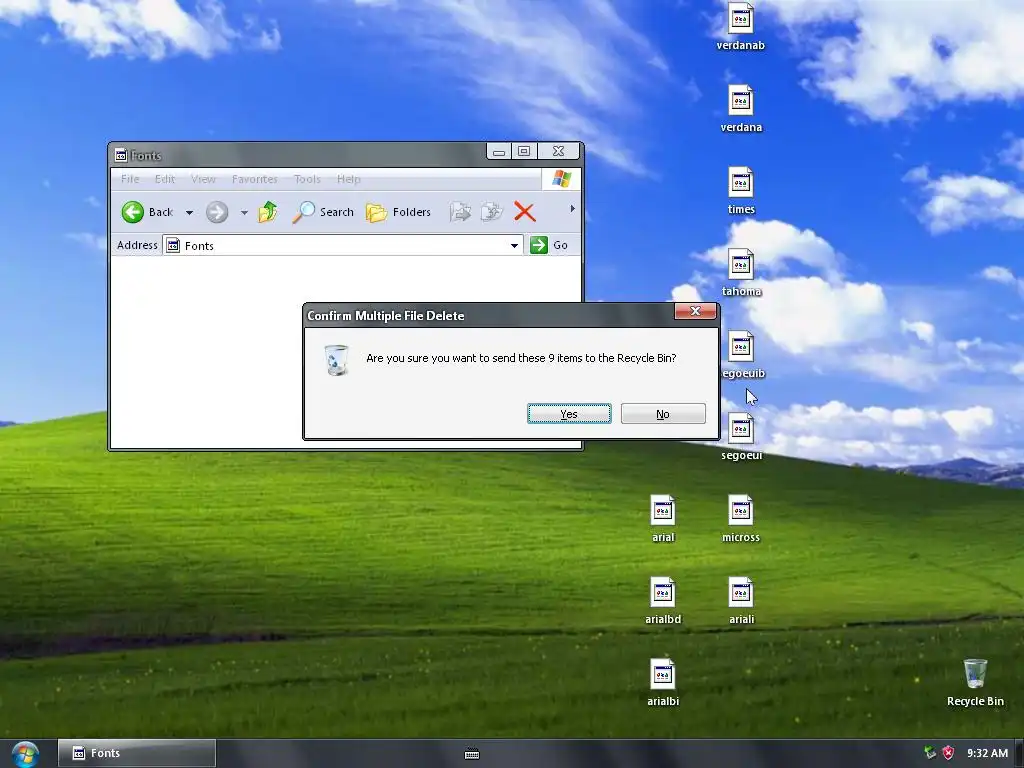Viewport: 1024px width, 768px height.
Task: Select the segoeui font file icon
Action: coord(741,429)
